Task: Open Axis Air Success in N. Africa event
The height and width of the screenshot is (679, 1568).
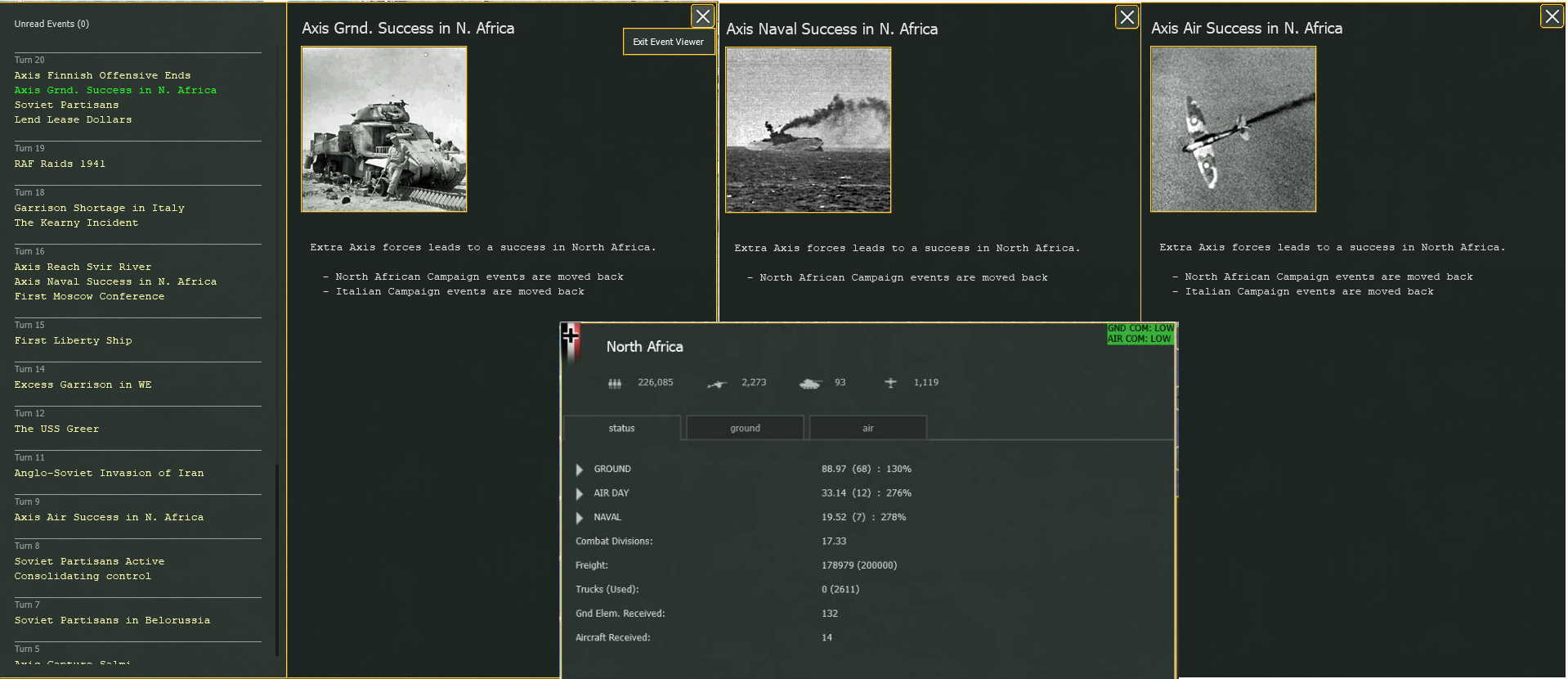Action: coord(109,517)
